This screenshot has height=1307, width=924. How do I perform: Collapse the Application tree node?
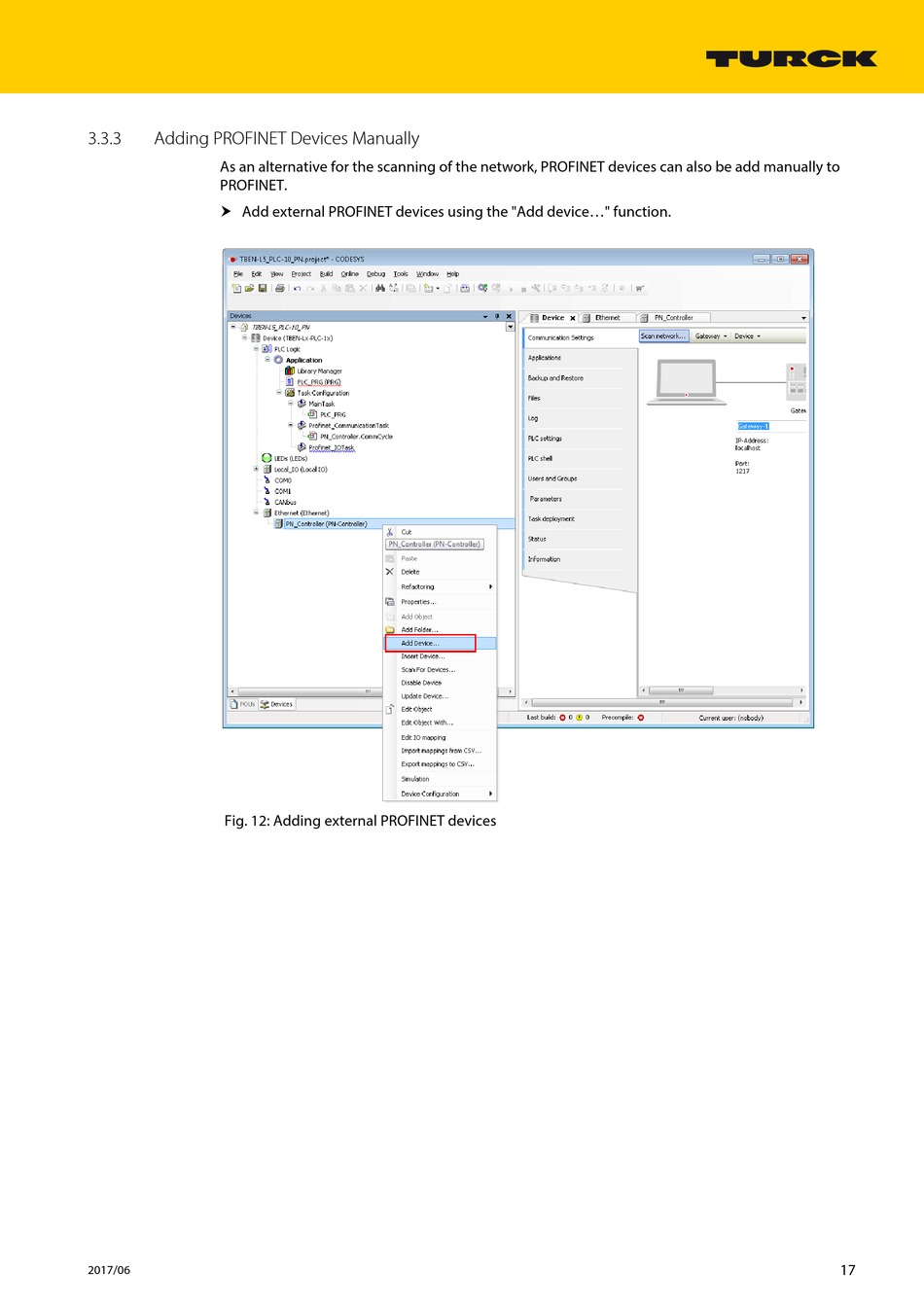coord(267,360)
